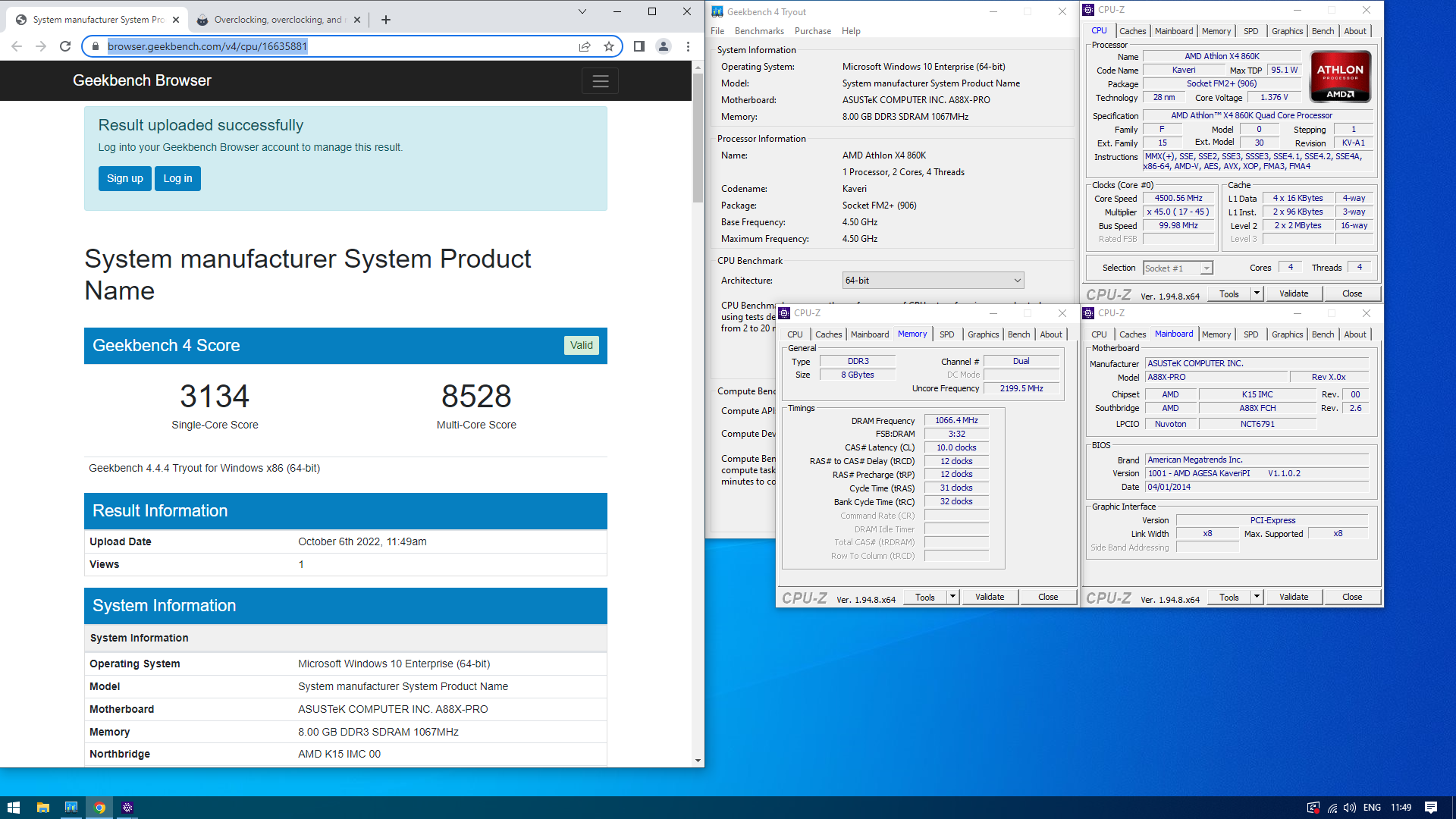Image resolution: width=1456 pixels, height=819 pixels.
Task: Go forward in browser history
Action: point(41,46)
